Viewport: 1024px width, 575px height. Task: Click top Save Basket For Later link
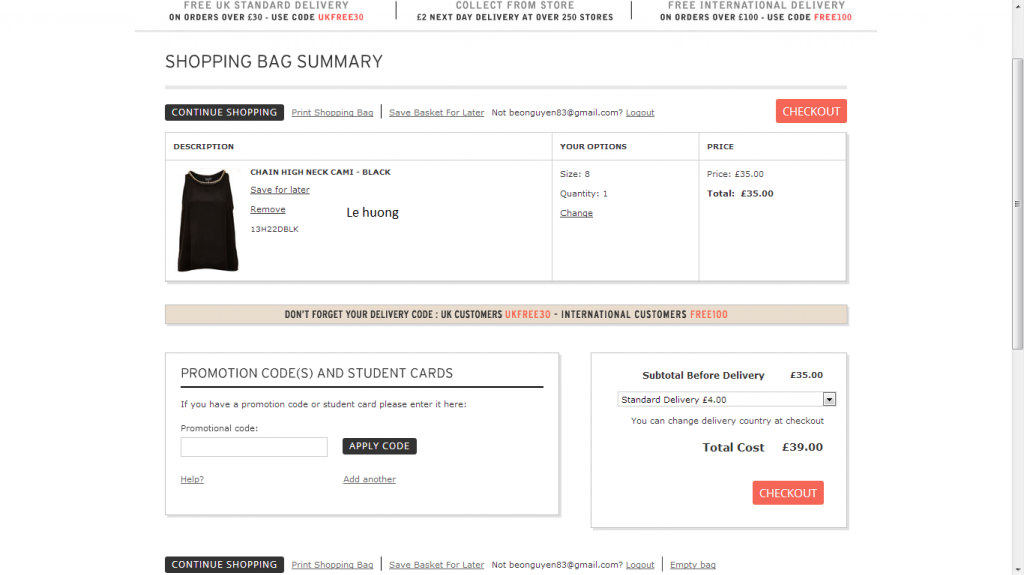(x=436, y=112)
